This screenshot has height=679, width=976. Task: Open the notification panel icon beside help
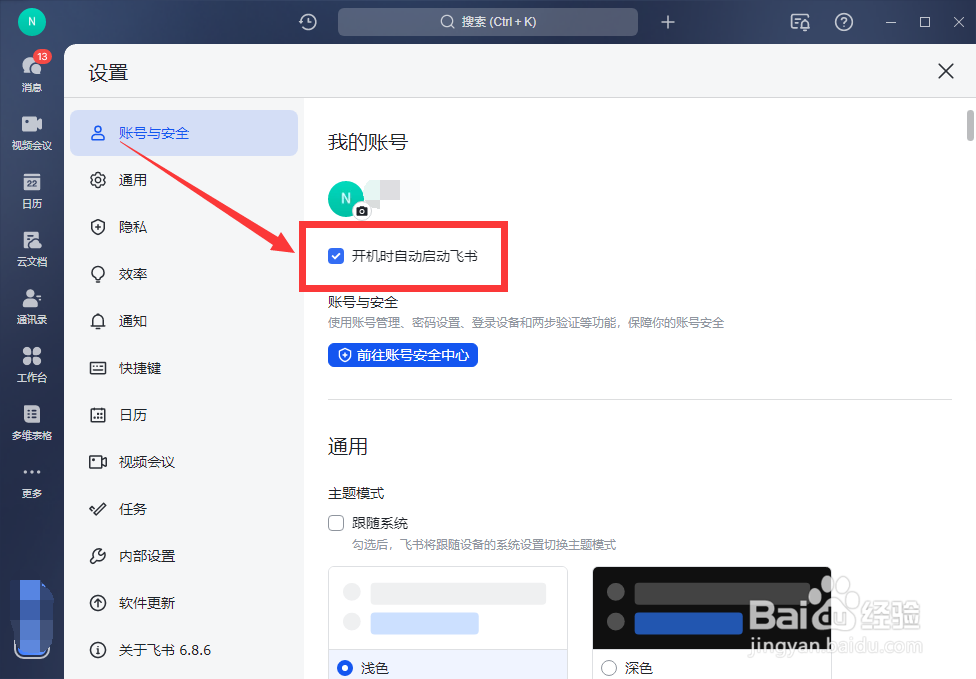point(800,22)
